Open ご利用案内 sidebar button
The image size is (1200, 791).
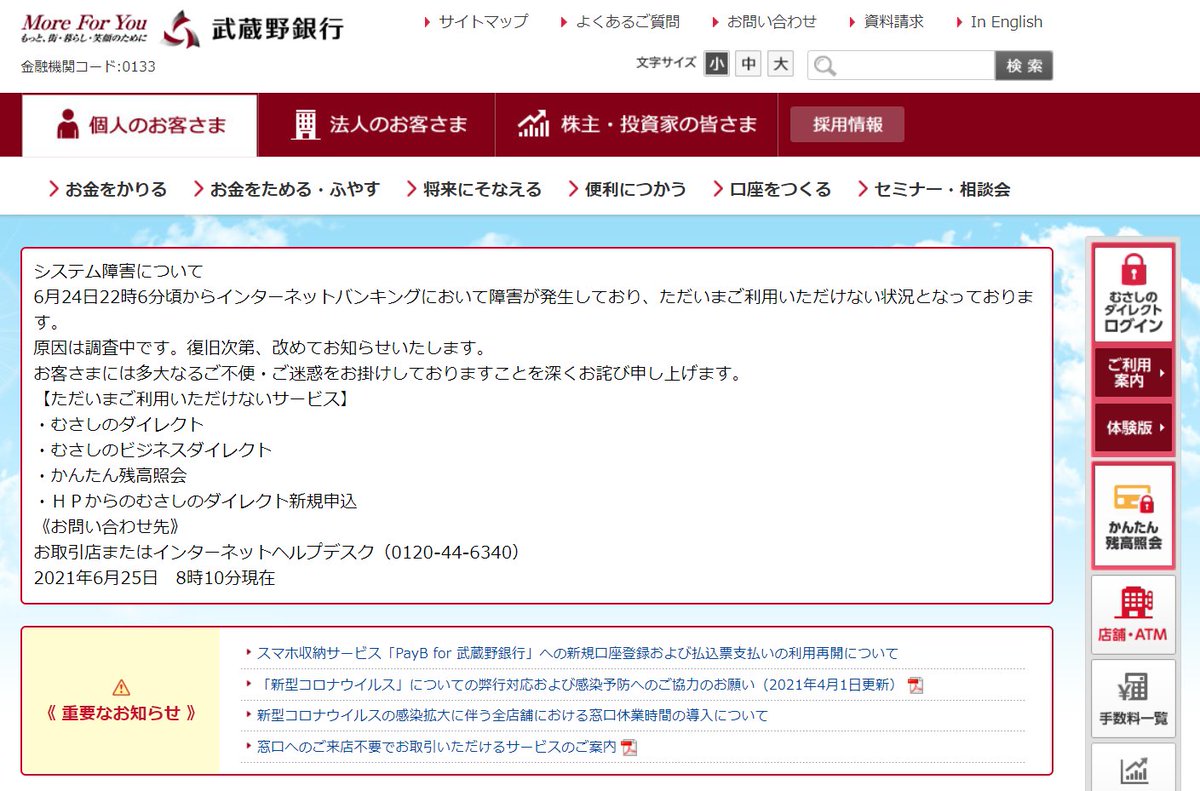click(1133, 373)
